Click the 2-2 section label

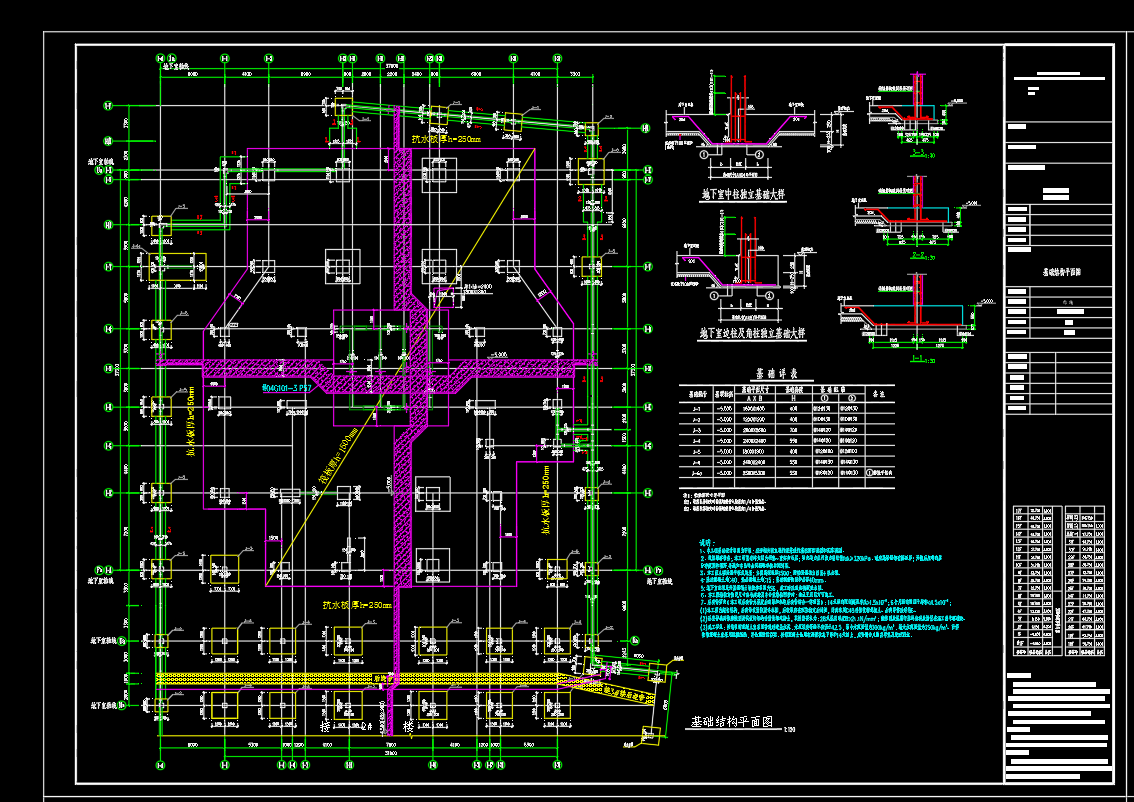coord(919,256)
